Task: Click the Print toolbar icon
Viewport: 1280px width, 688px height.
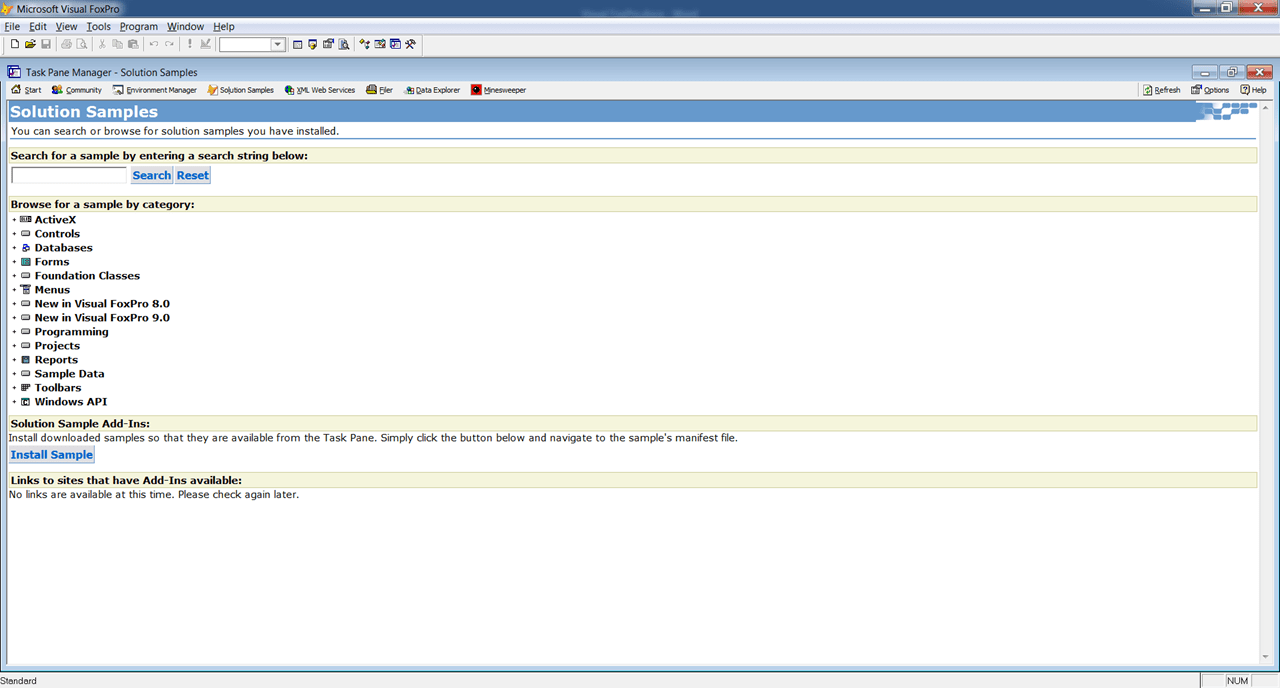Action: tap(66, 44)
